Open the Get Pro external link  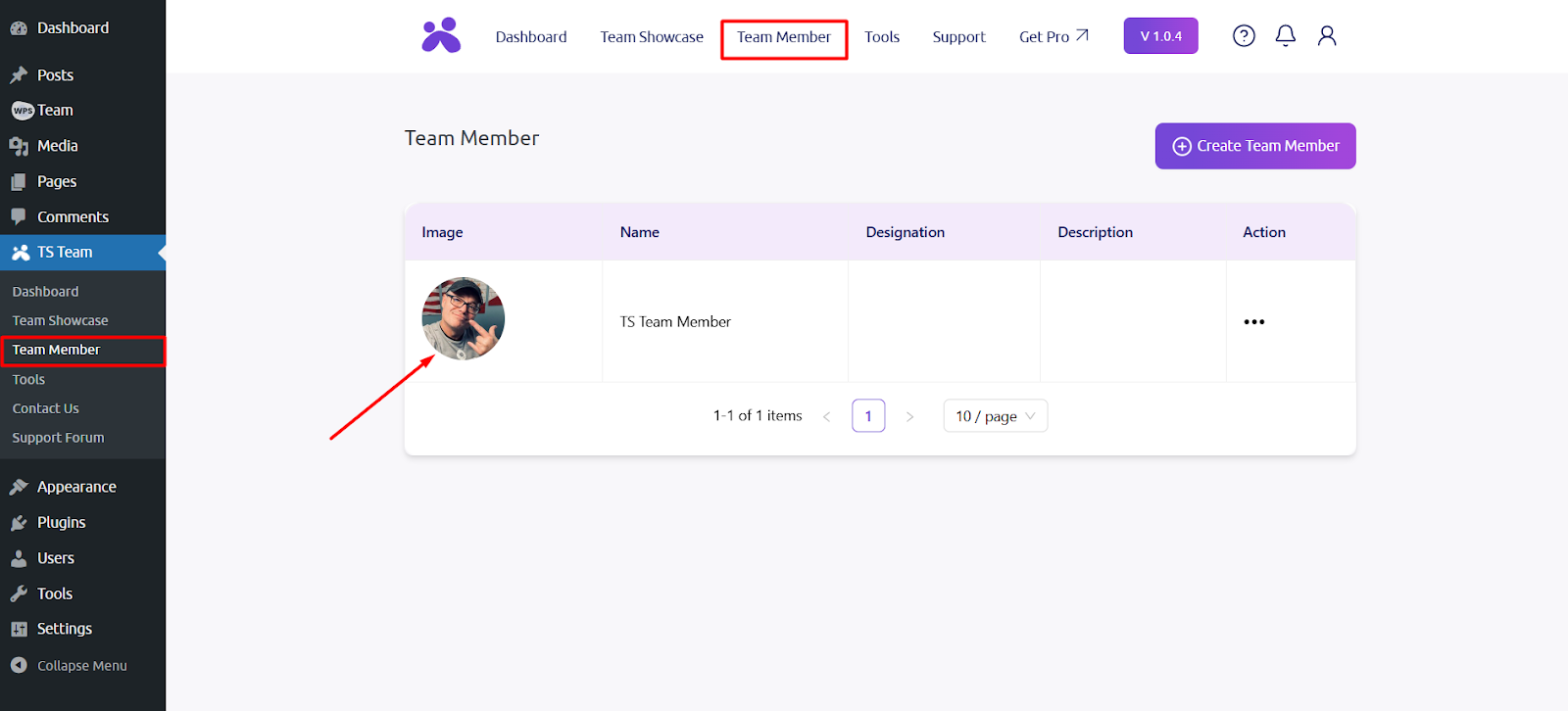1053,37
